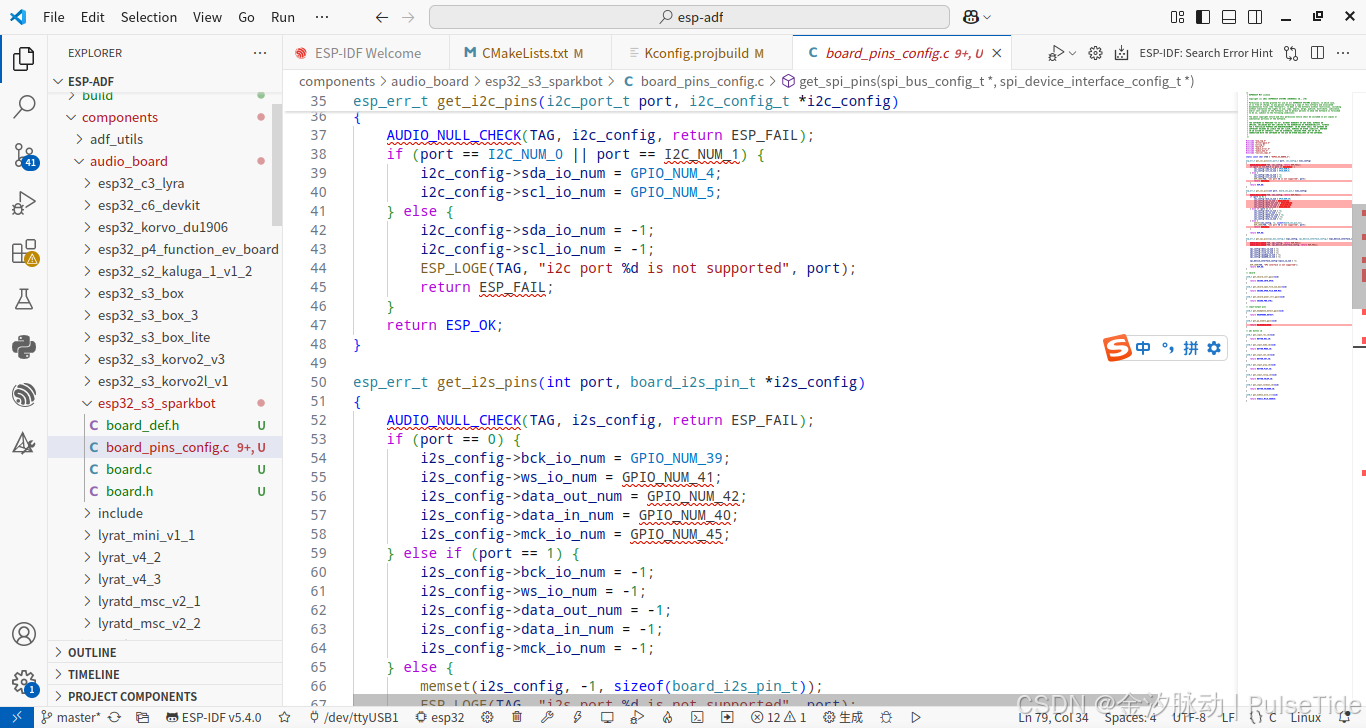
Task: Toggle punctuation mode on IME bar
Action: tap(1167, 348)
